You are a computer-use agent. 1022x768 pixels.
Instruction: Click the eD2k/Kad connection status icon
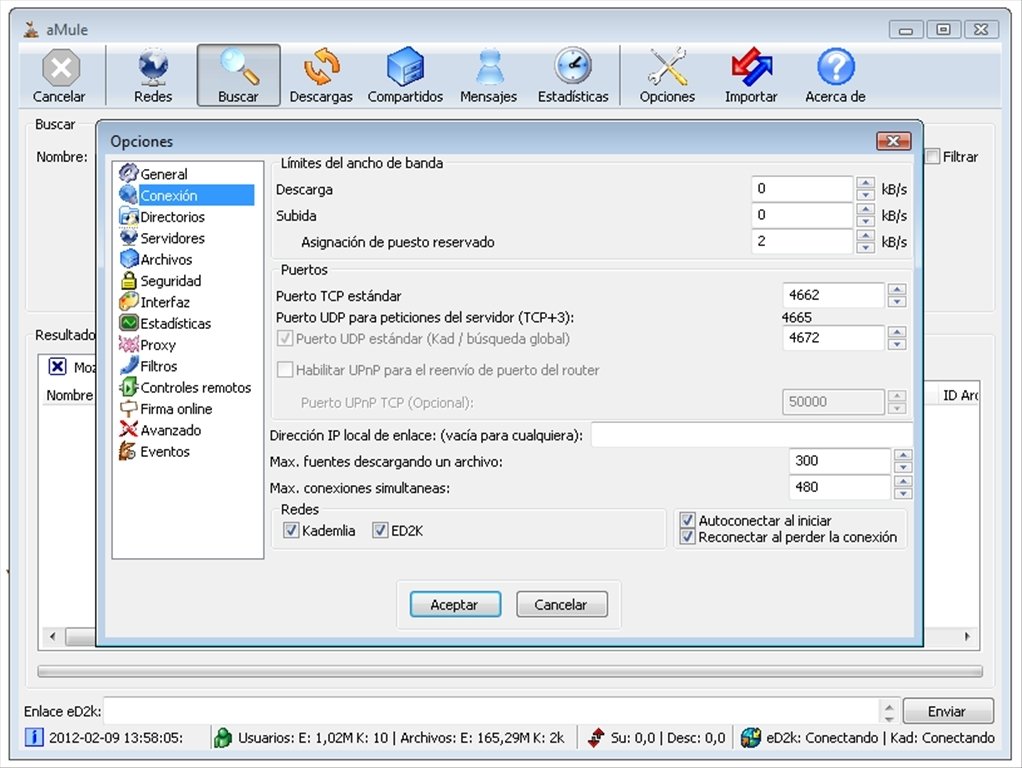751,737
